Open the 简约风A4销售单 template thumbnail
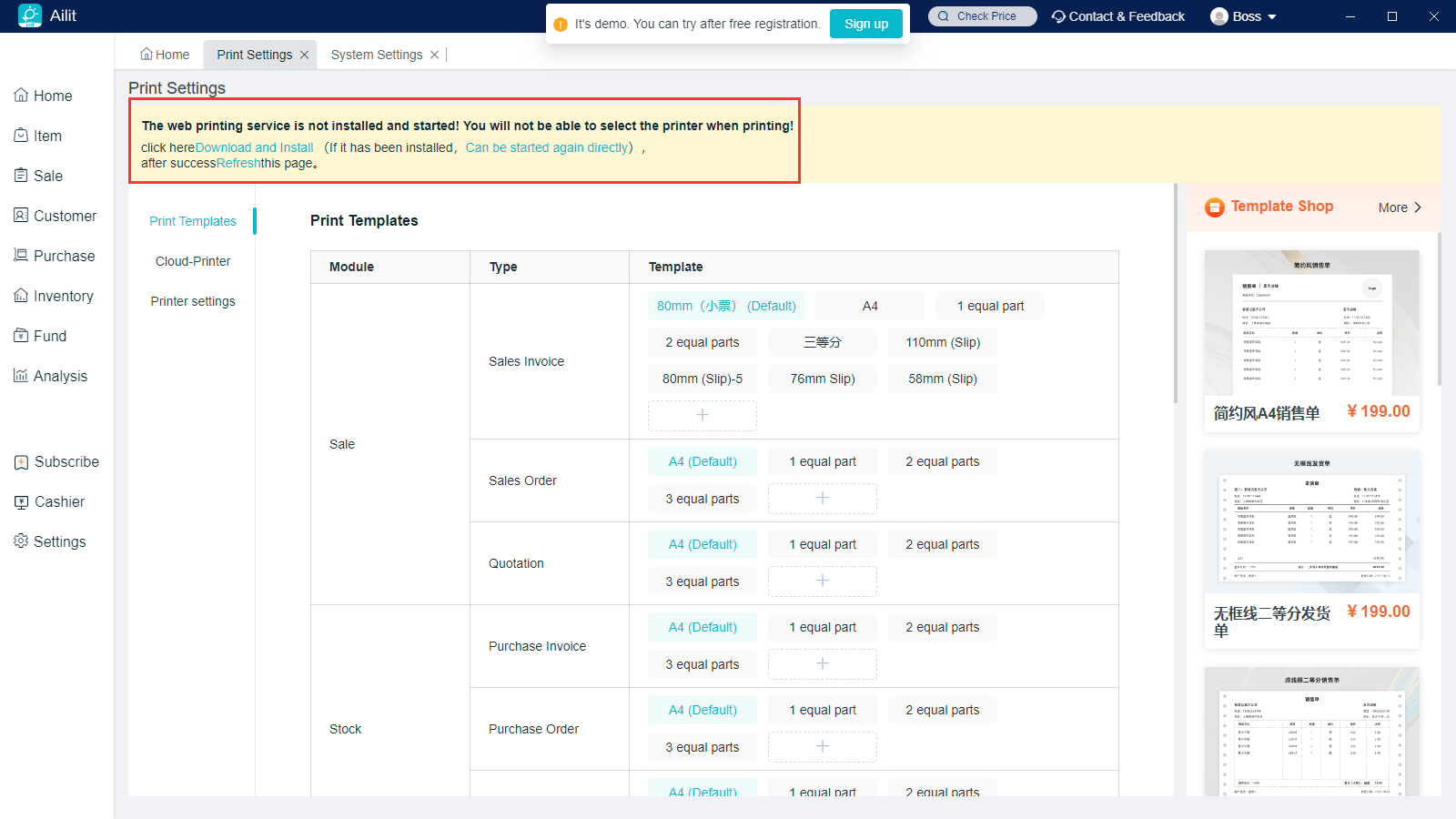 coord(1311,323)
